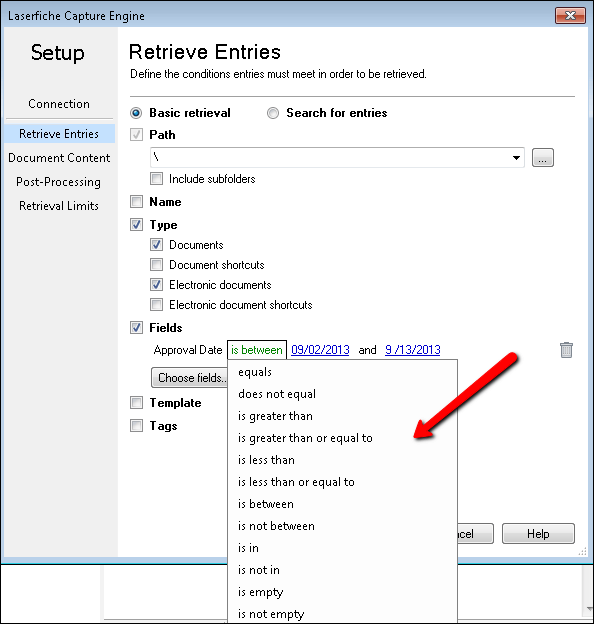The height and width of the screenshot is (624, 594).
Task: Expand the Path dropdown arrow
Action: pyautogui.click(x=516, y=158)
